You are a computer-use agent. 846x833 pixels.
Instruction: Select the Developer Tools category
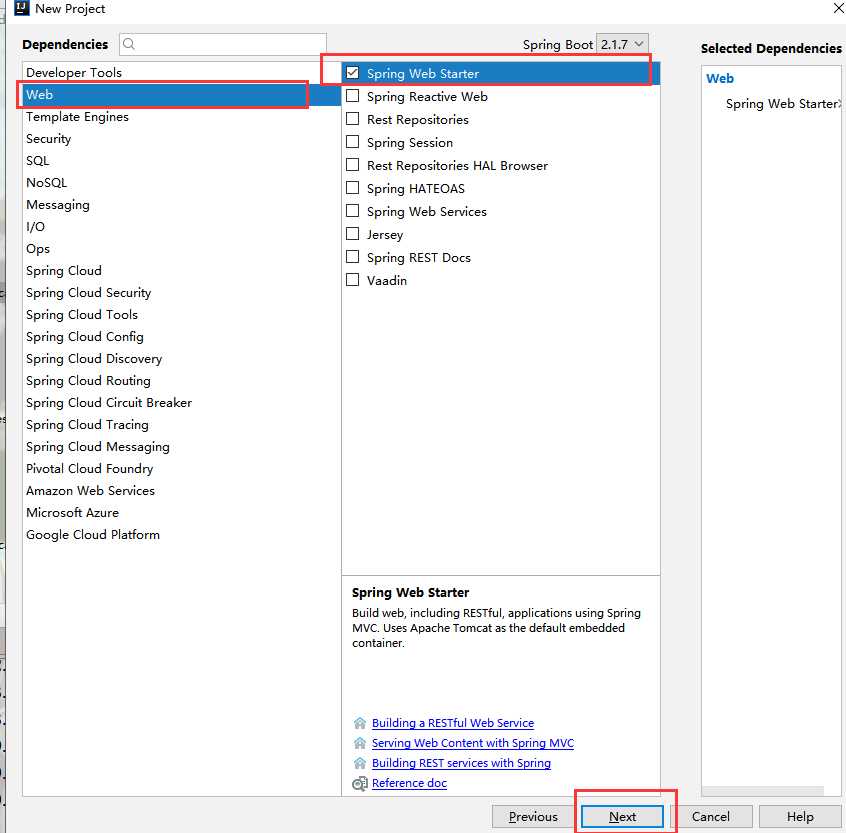182,72
